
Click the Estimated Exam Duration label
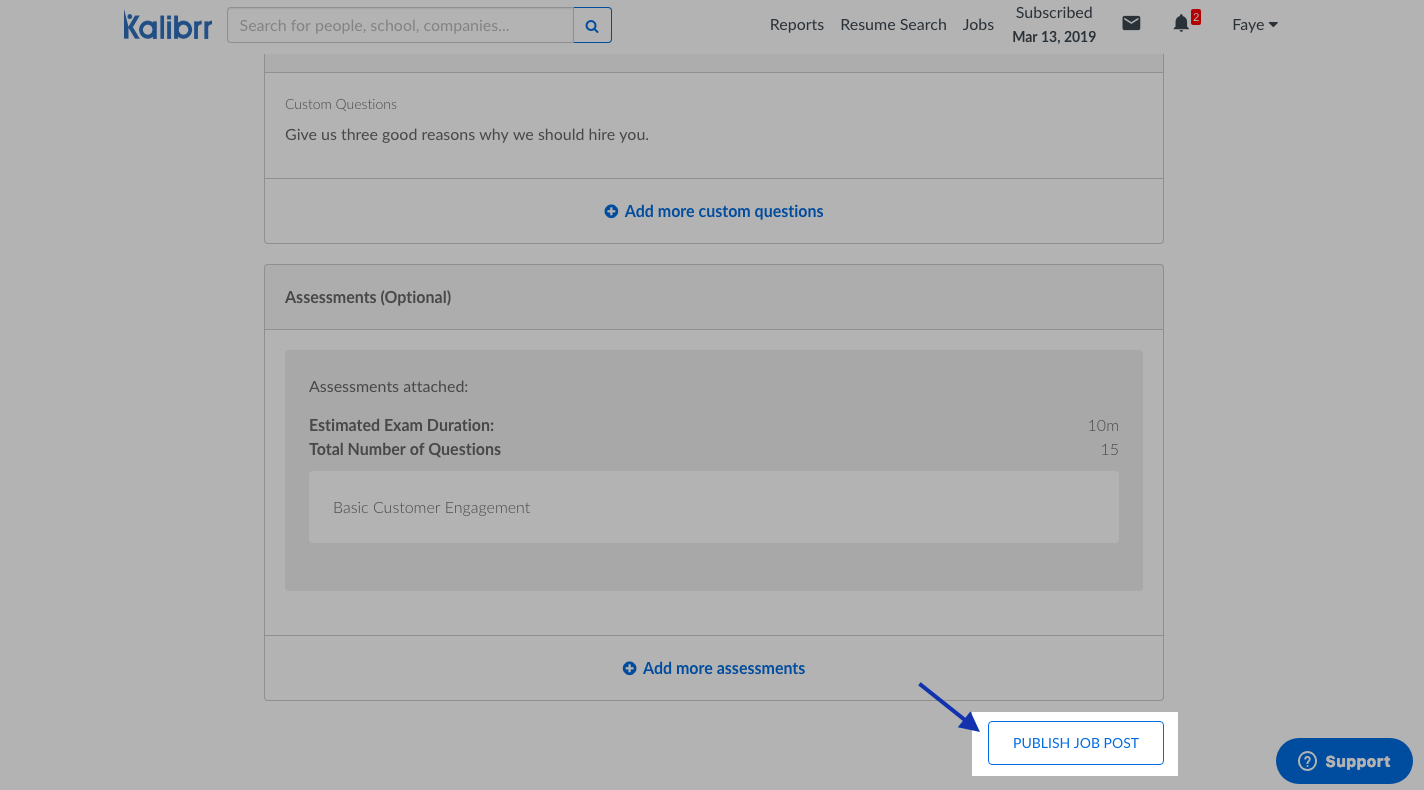pos(401,425)
